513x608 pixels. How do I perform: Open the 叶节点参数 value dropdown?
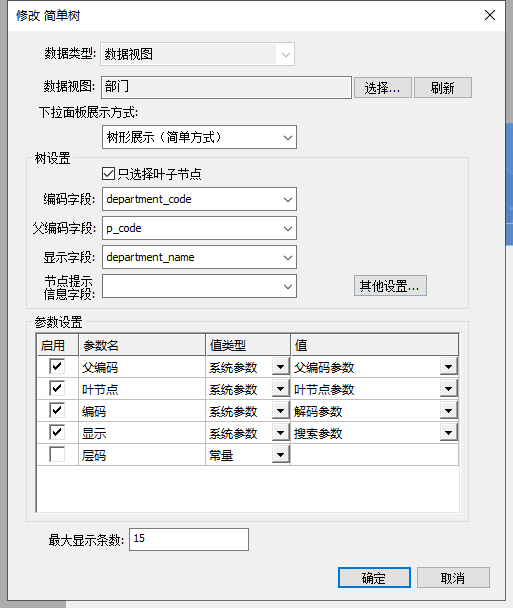point(449,389)
